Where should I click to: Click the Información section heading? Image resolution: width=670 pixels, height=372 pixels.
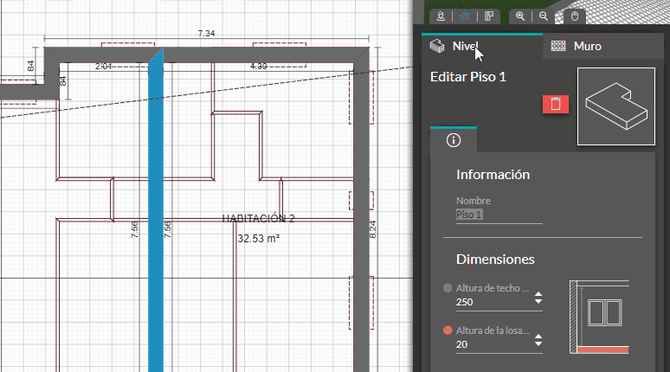pyautogui.click(x=493, y=174)
